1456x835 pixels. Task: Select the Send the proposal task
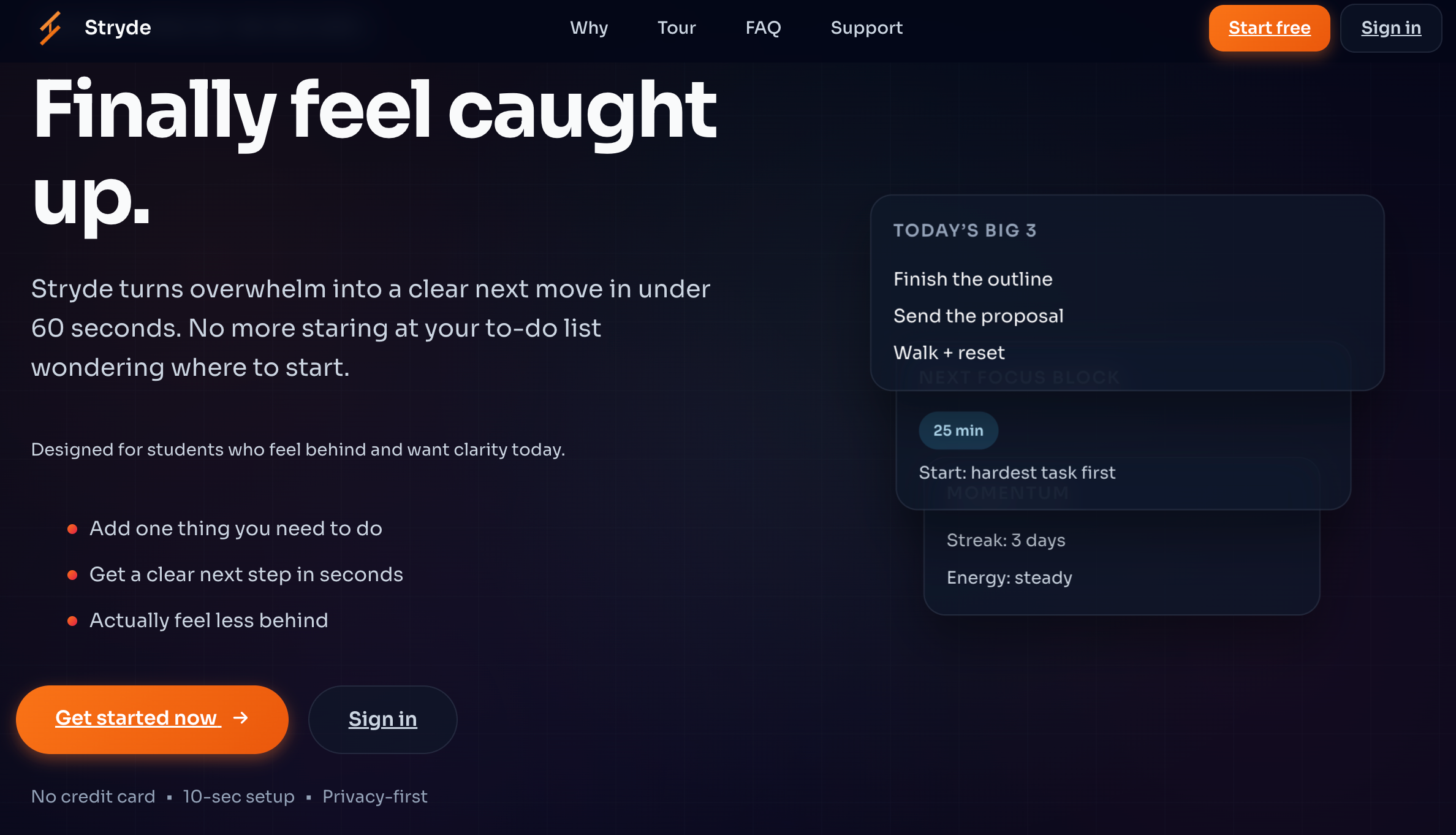click(978, 316)
